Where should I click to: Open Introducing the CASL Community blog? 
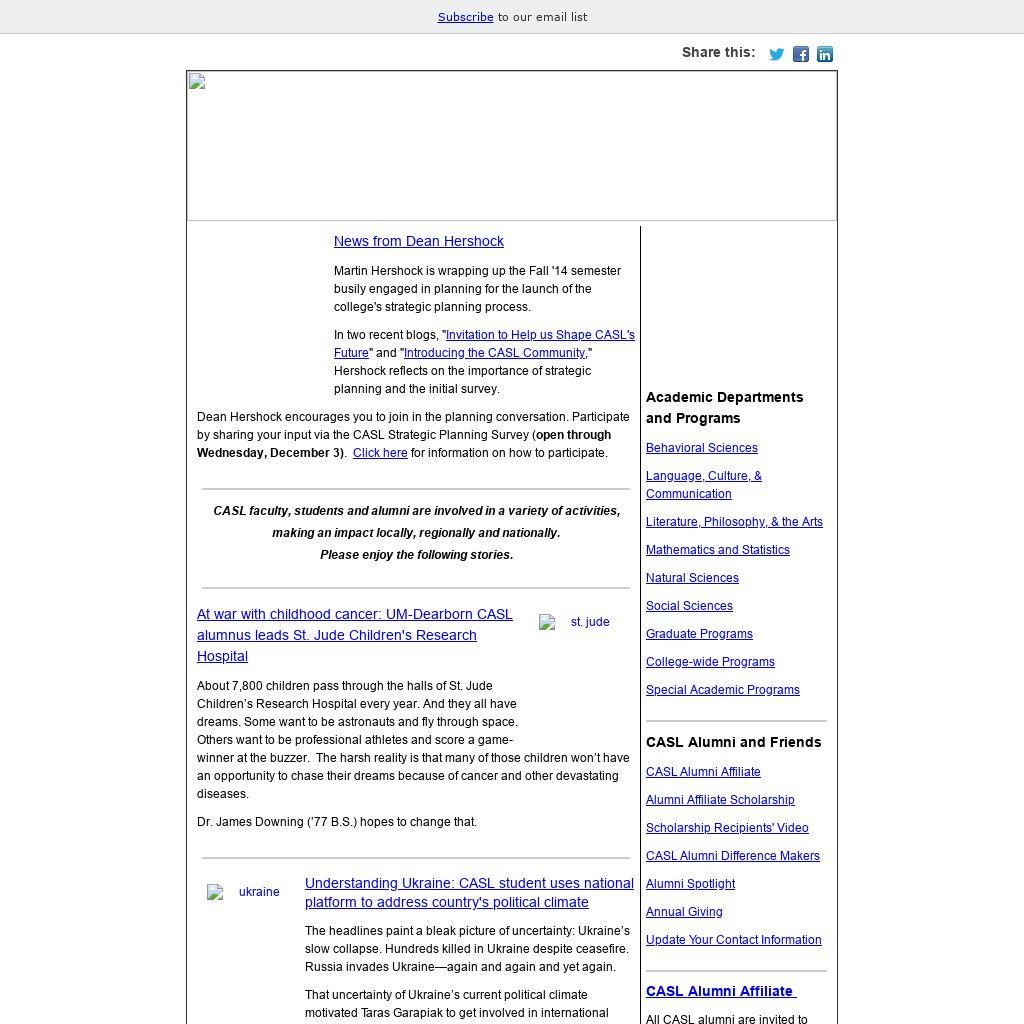[494, 353]
